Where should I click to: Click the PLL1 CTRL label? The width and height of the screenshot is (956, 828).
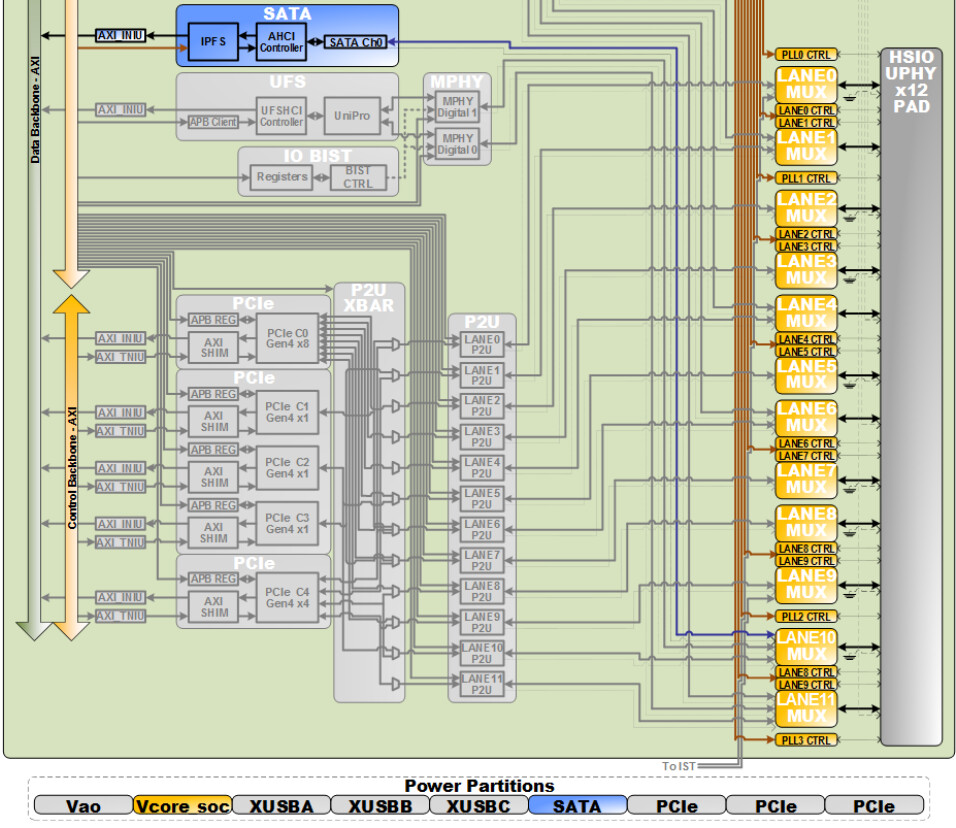[x=806, y=178]
